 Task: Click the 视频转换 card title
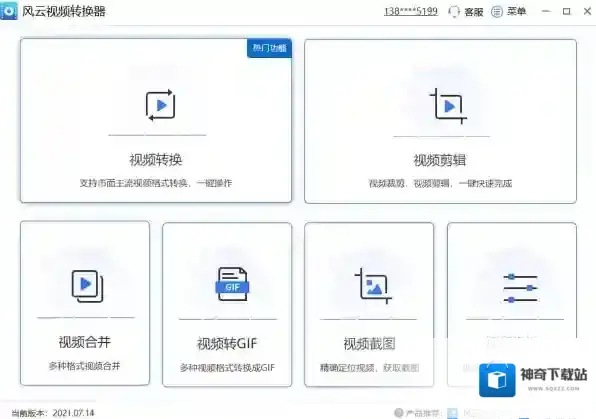click(156, 160)
